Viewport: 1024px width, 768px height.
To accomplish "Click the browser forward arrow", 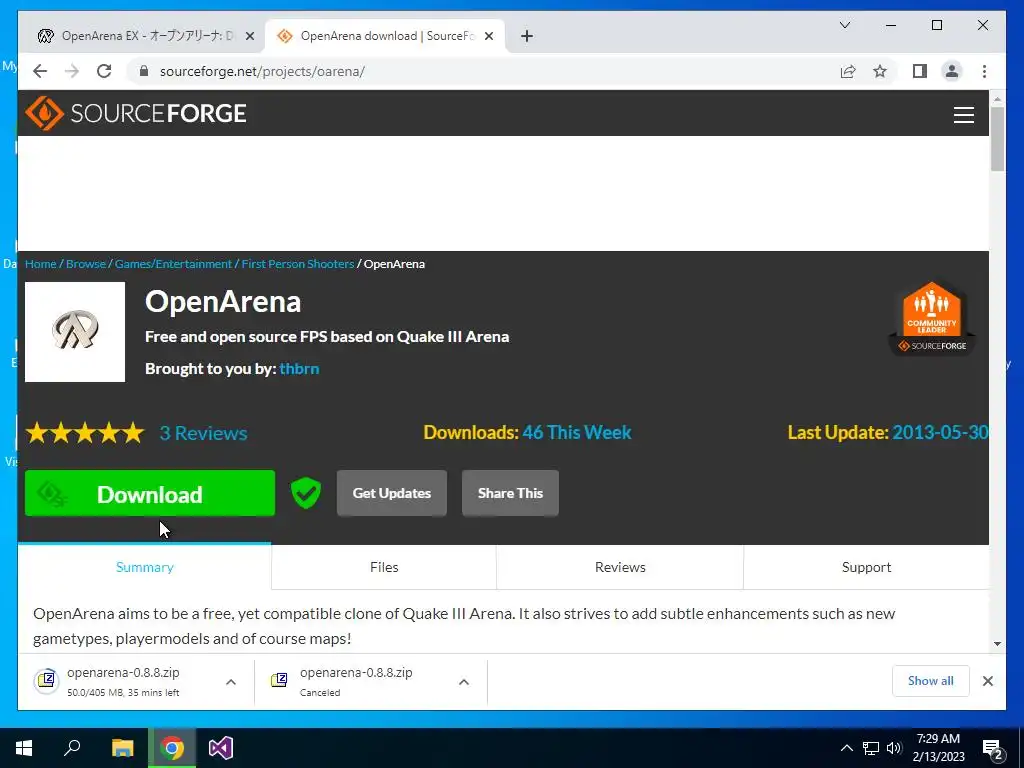I will click(72, 71).
